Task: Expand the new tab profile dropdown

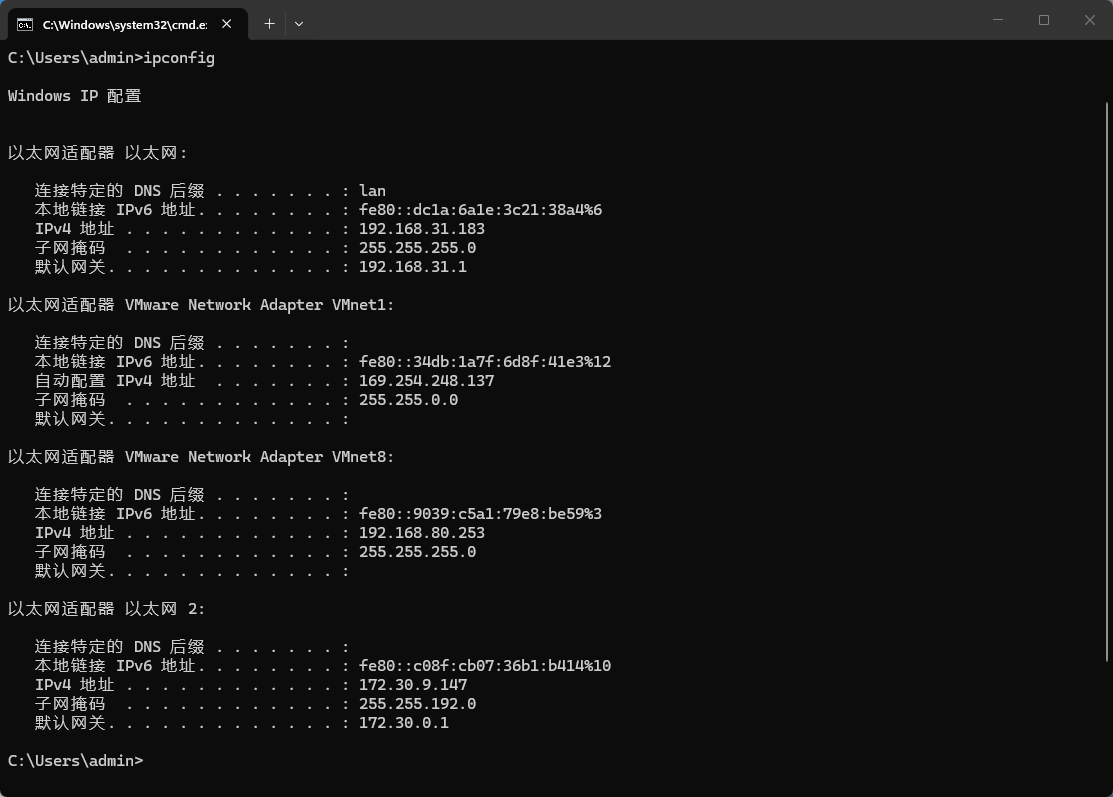Action: coord(299,23)
